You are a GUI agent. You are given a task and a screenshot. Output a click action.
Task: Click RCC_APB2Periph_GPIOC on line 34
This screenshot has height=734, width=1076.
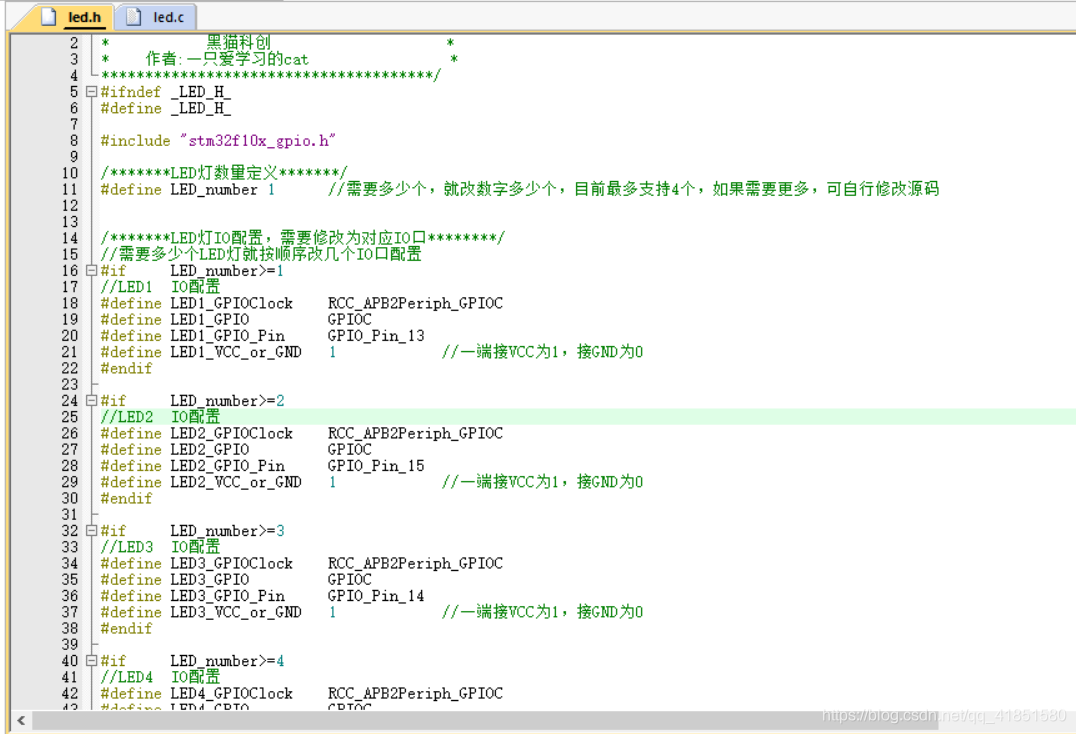[x=415, y=563]
